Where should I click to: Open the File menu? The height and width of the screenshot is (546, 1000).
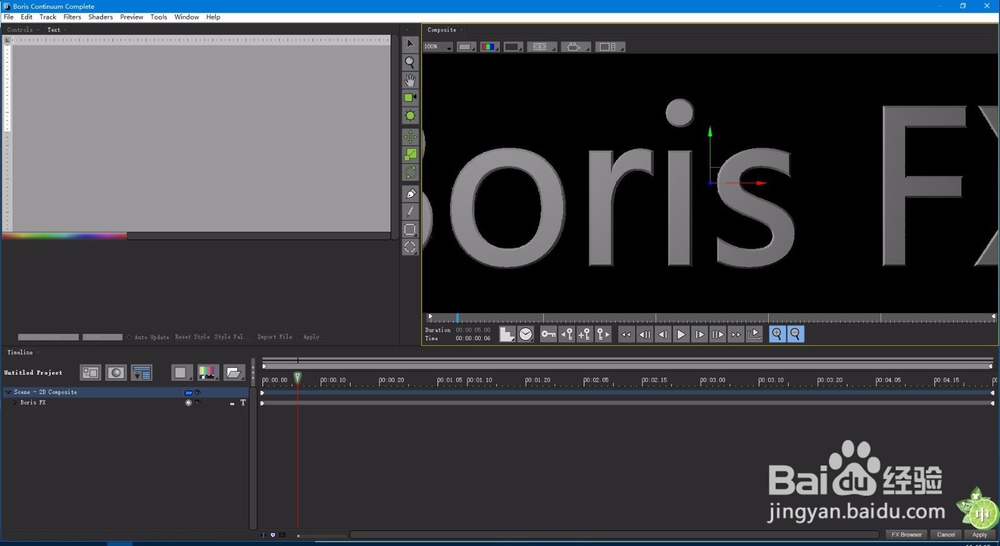point(8,17)
